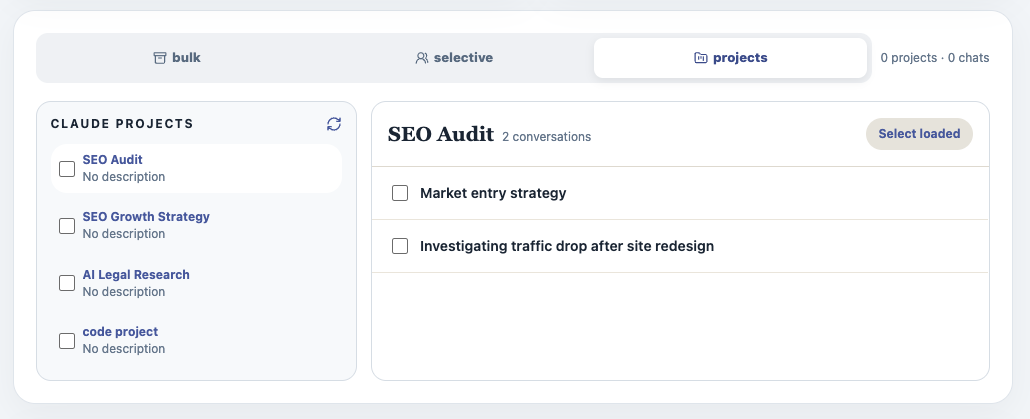Check the traffic drop conversation checkbox
1030x419 pixels.
pyautogui.click(x=400, y=246)
